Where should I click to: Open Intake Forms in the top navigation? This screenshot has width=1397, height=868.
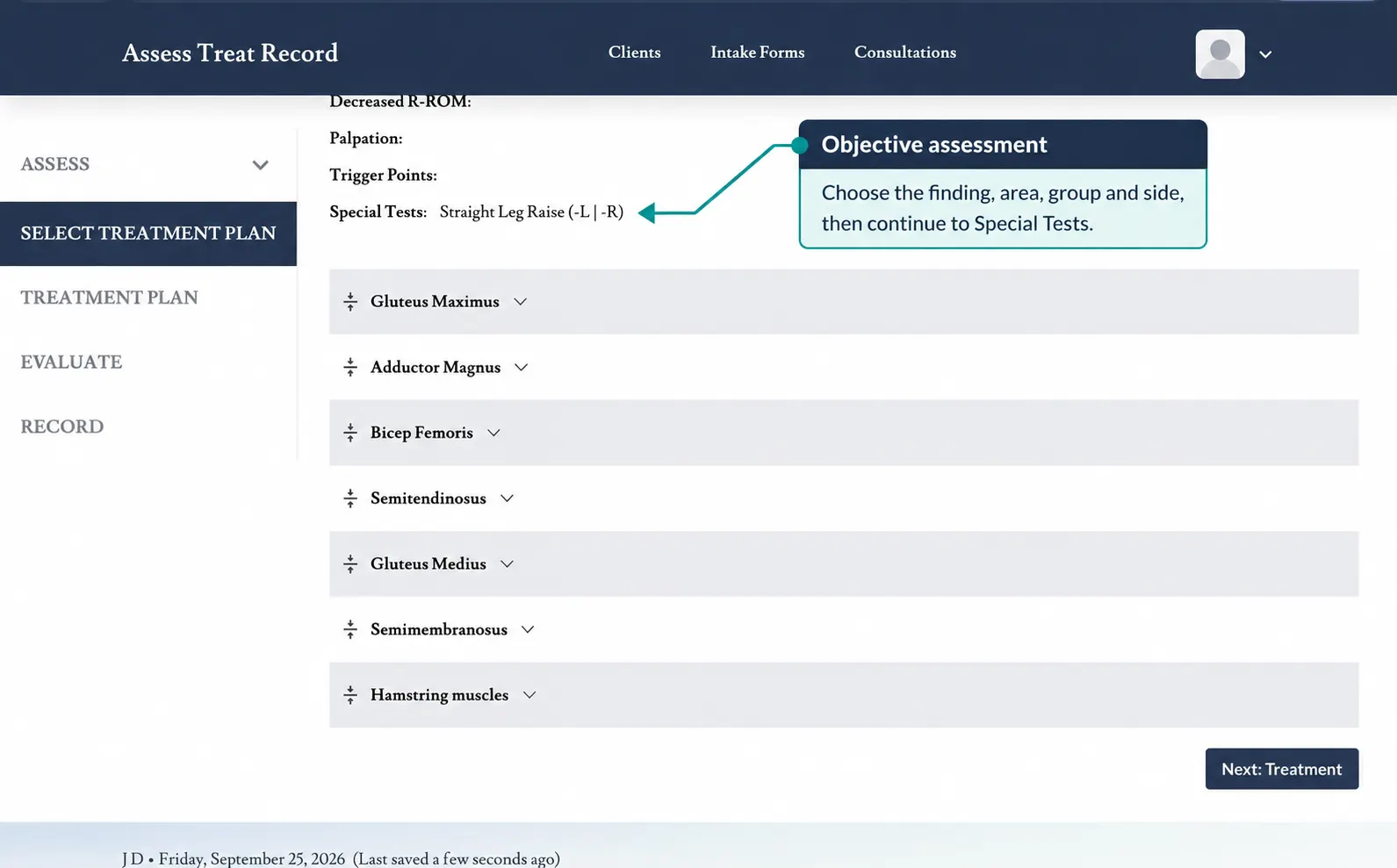[x=758, y=53]
